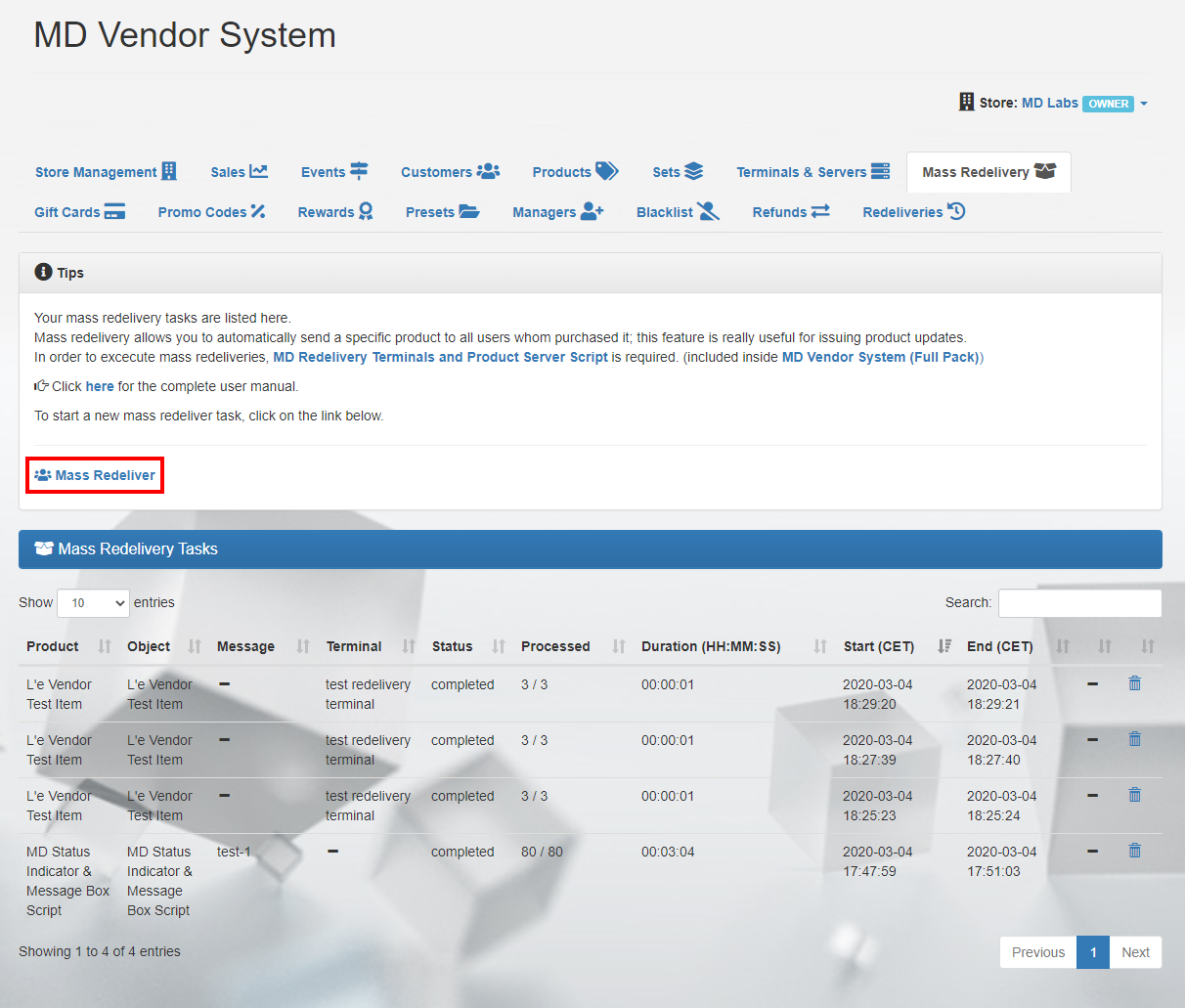Viewport: 1185px width, 1008px height.
Task: Open the Promo Codes tab
Action: [211, 212]
